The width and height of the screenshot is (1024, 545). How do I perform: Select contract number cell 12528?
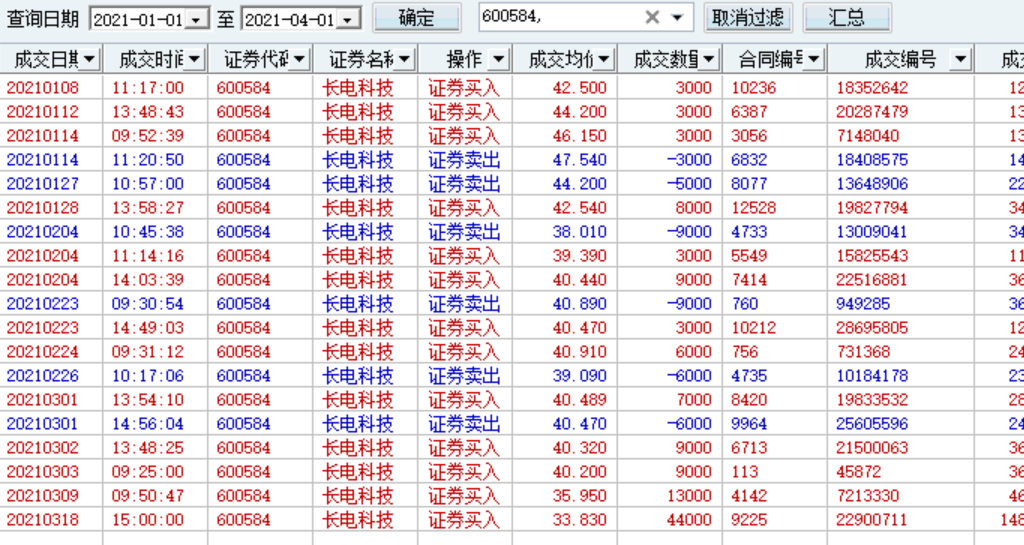(754, 208)
